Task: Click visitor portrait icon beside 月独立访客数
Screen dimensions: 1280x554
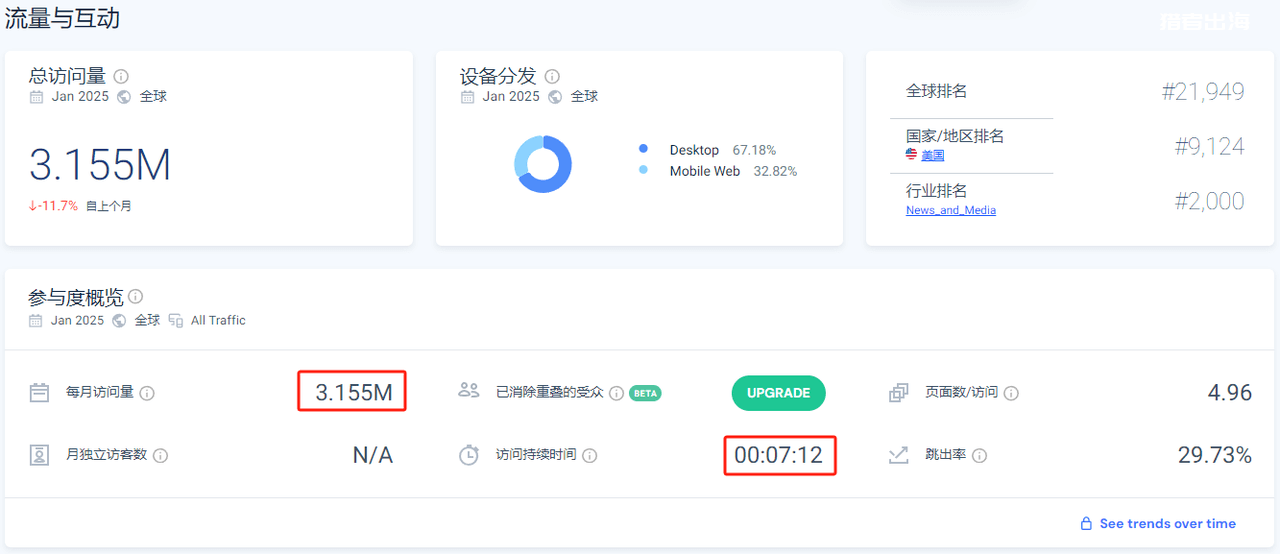Action: 39,455
